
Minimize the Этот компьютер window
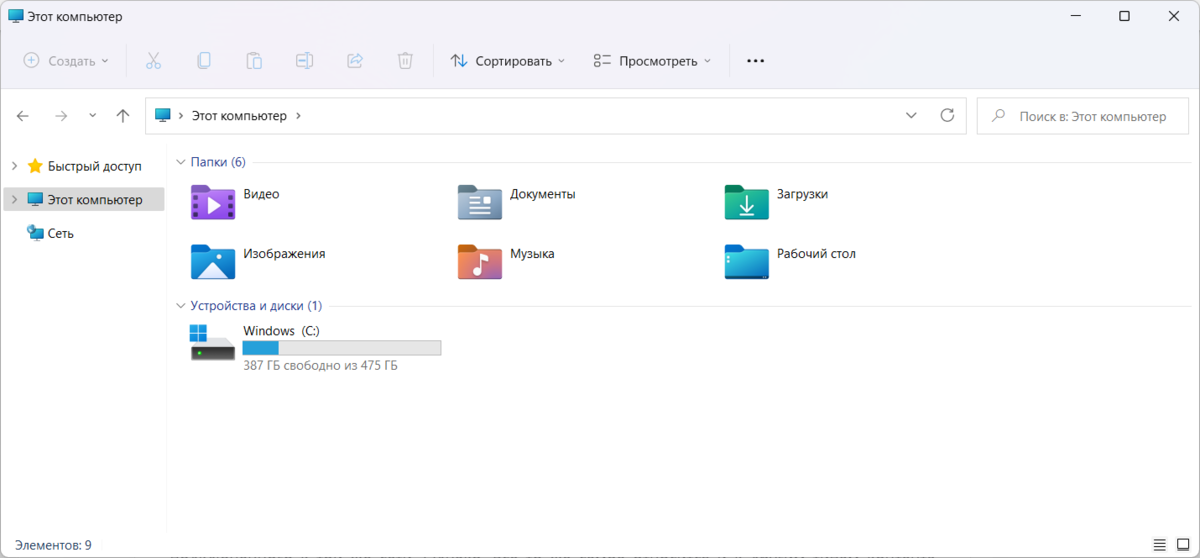tap(1077, 16)
